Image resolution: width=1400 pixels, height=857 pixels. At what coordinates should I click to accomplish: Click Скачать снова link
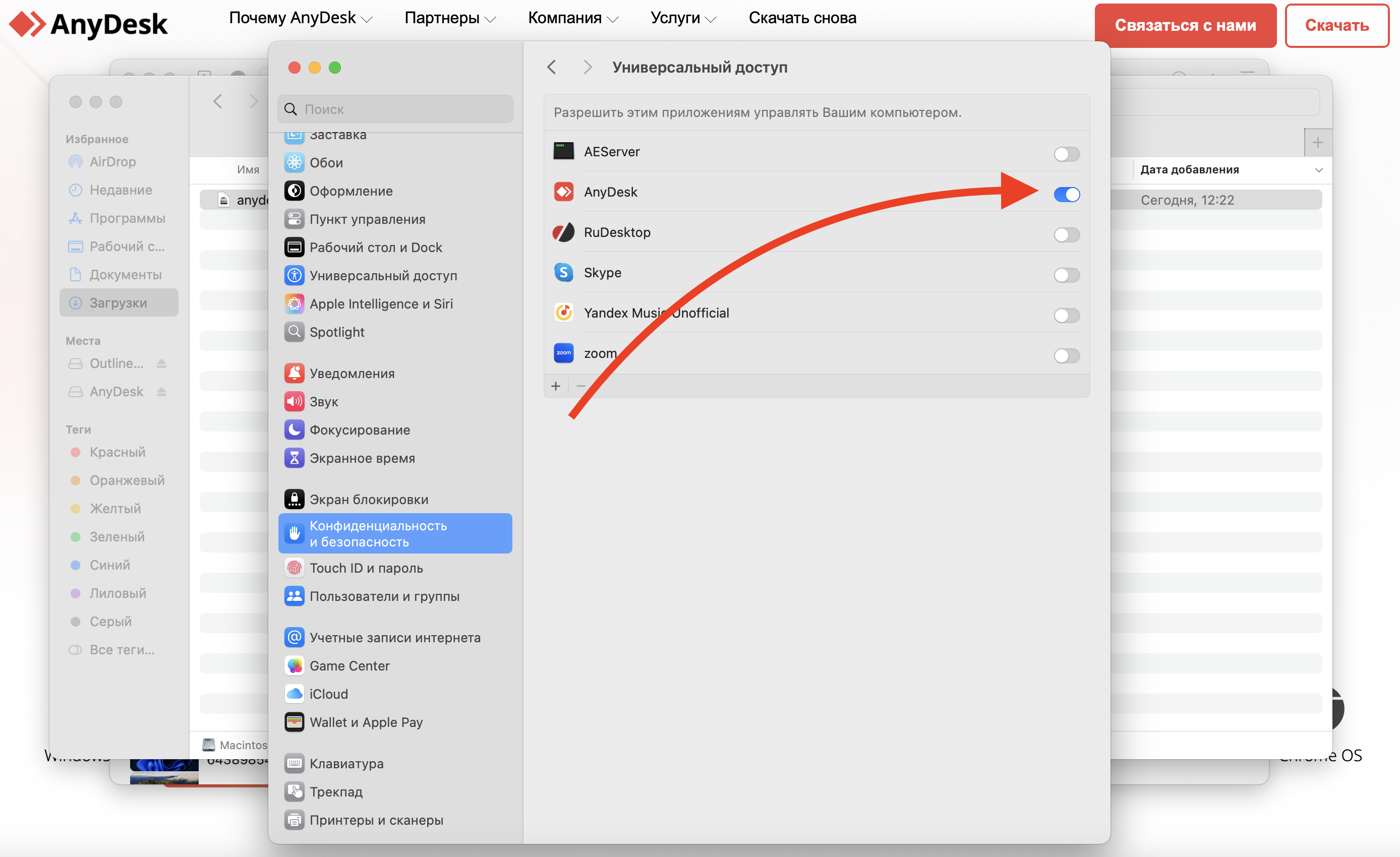click(802, 18)
